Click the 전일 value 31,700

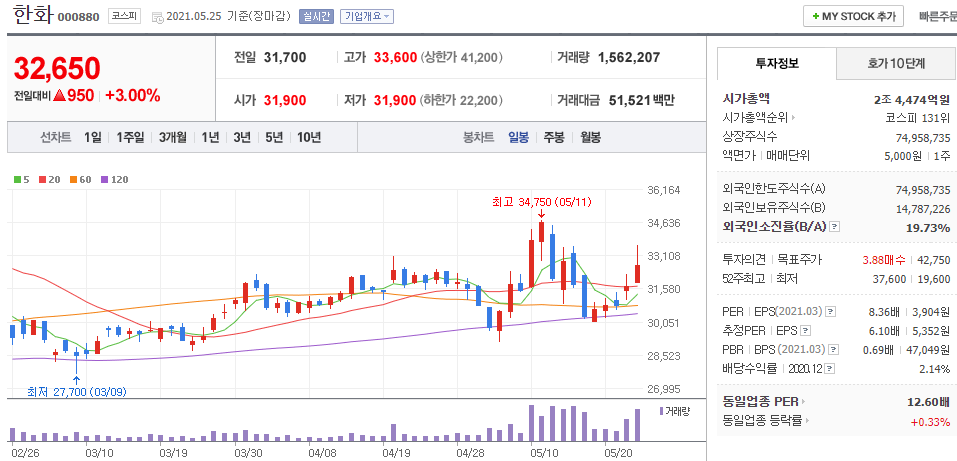click(x=285, y=58)
